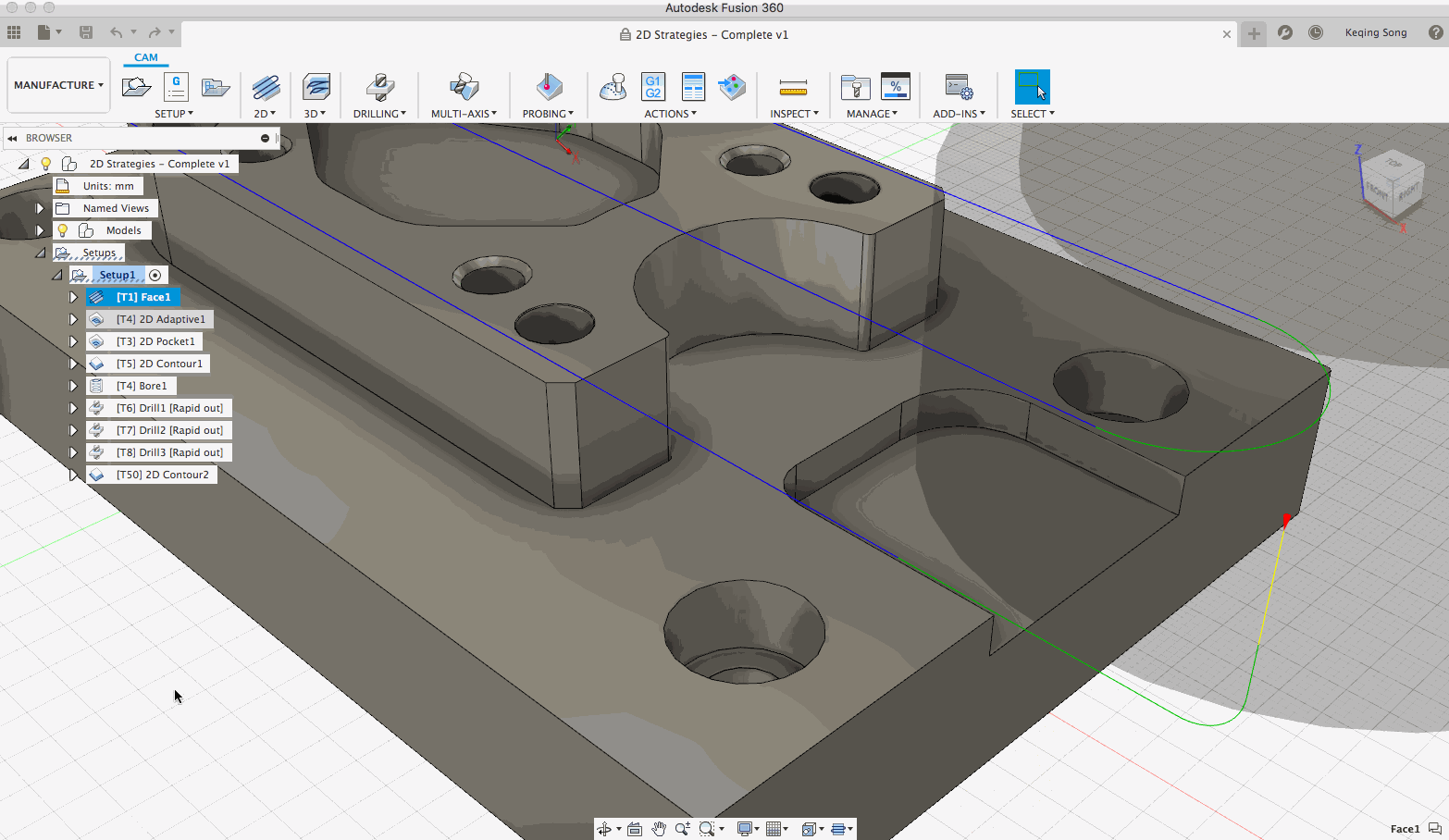Toggle the Setup1 active radio button
The width and height of the screenshot is (1449, 840).
pyautogui.click(x=155, y=275)
